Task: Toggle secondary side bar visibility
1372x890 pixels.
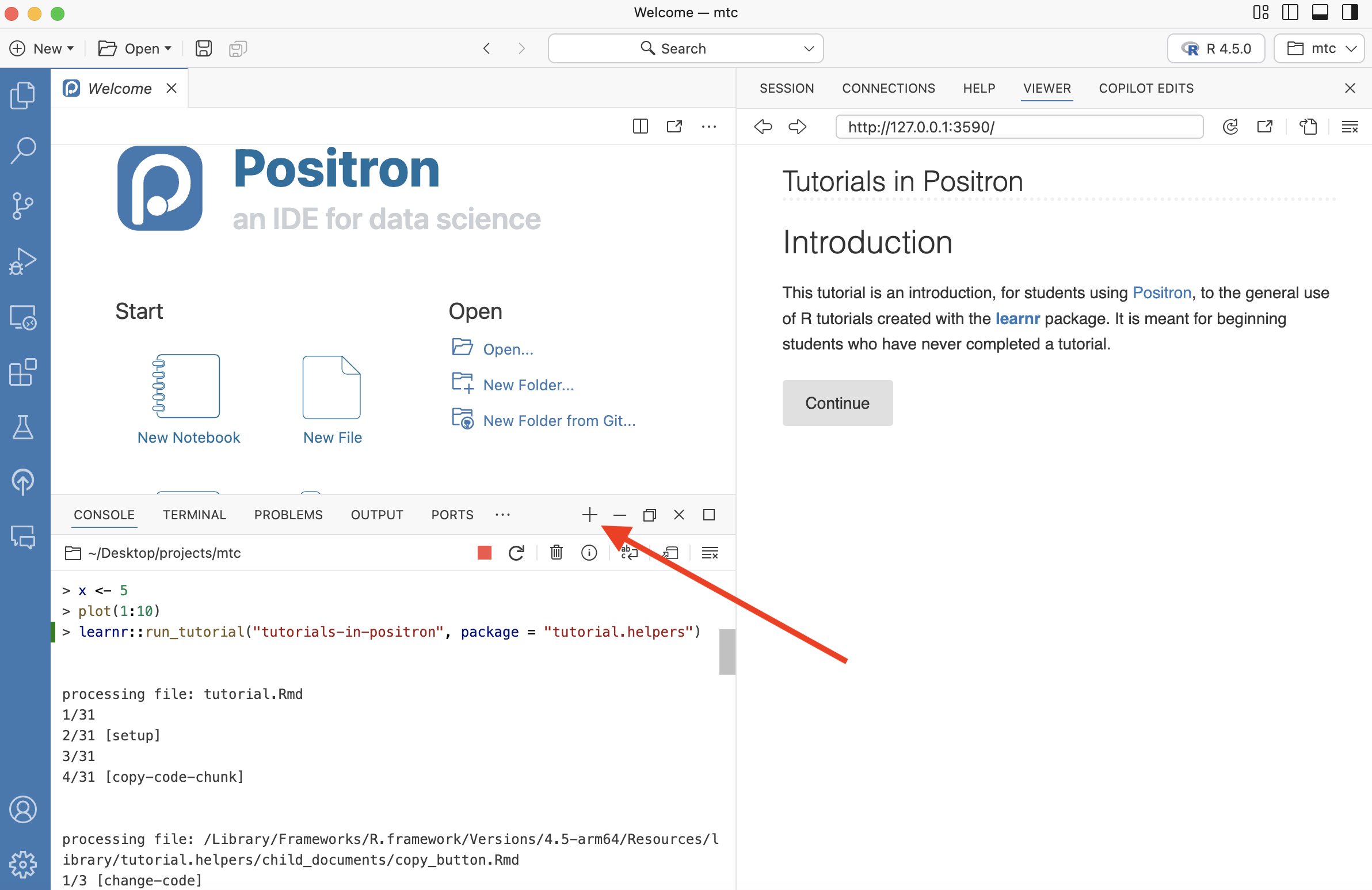Action: point(1350,13)
